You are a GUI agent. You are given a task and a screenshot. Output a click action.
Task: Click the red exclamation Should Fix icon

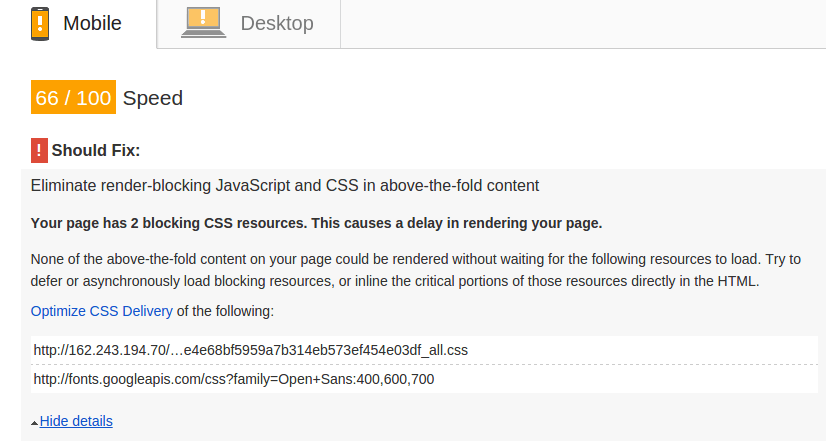(39, 151)
